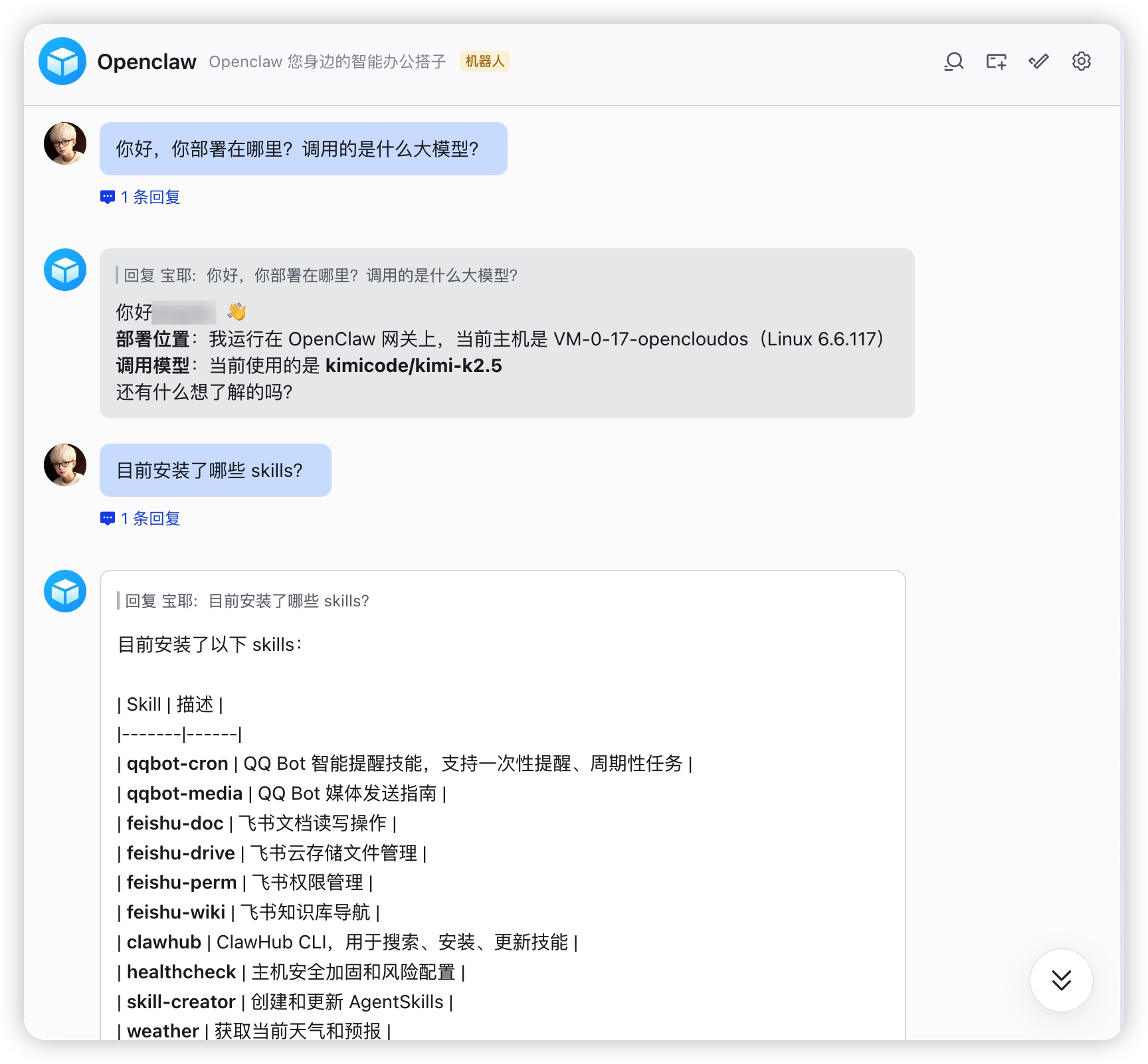Click the text '目前安装了以下 skills:'
Viewport: 1148px width, 1064px height.
pyautogui.click(x=210, y=645)
